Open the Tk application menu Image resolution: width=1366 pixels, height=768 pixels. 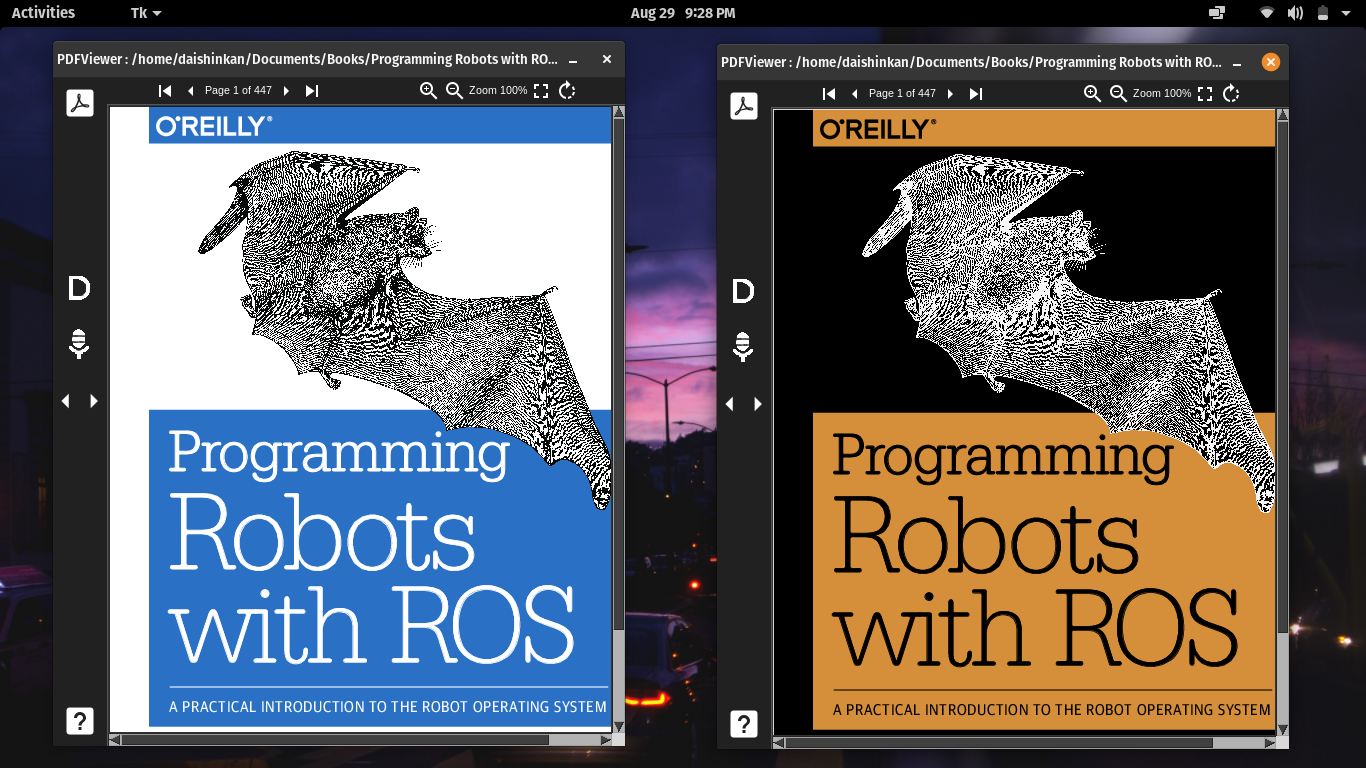tap(145, 13)
